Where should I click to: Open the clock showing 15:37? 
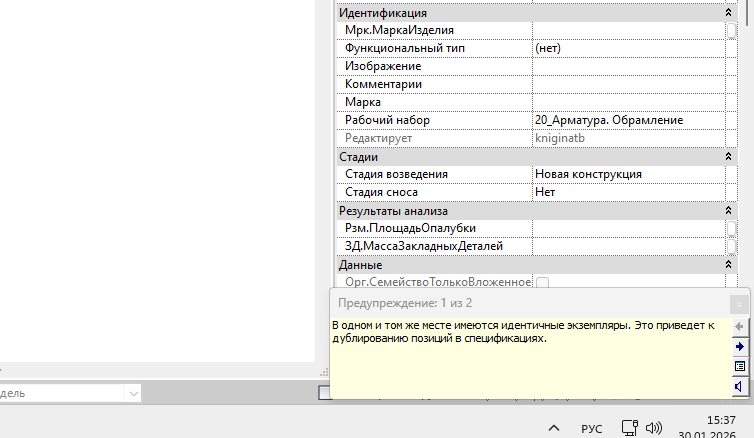(x=721, y=420)
